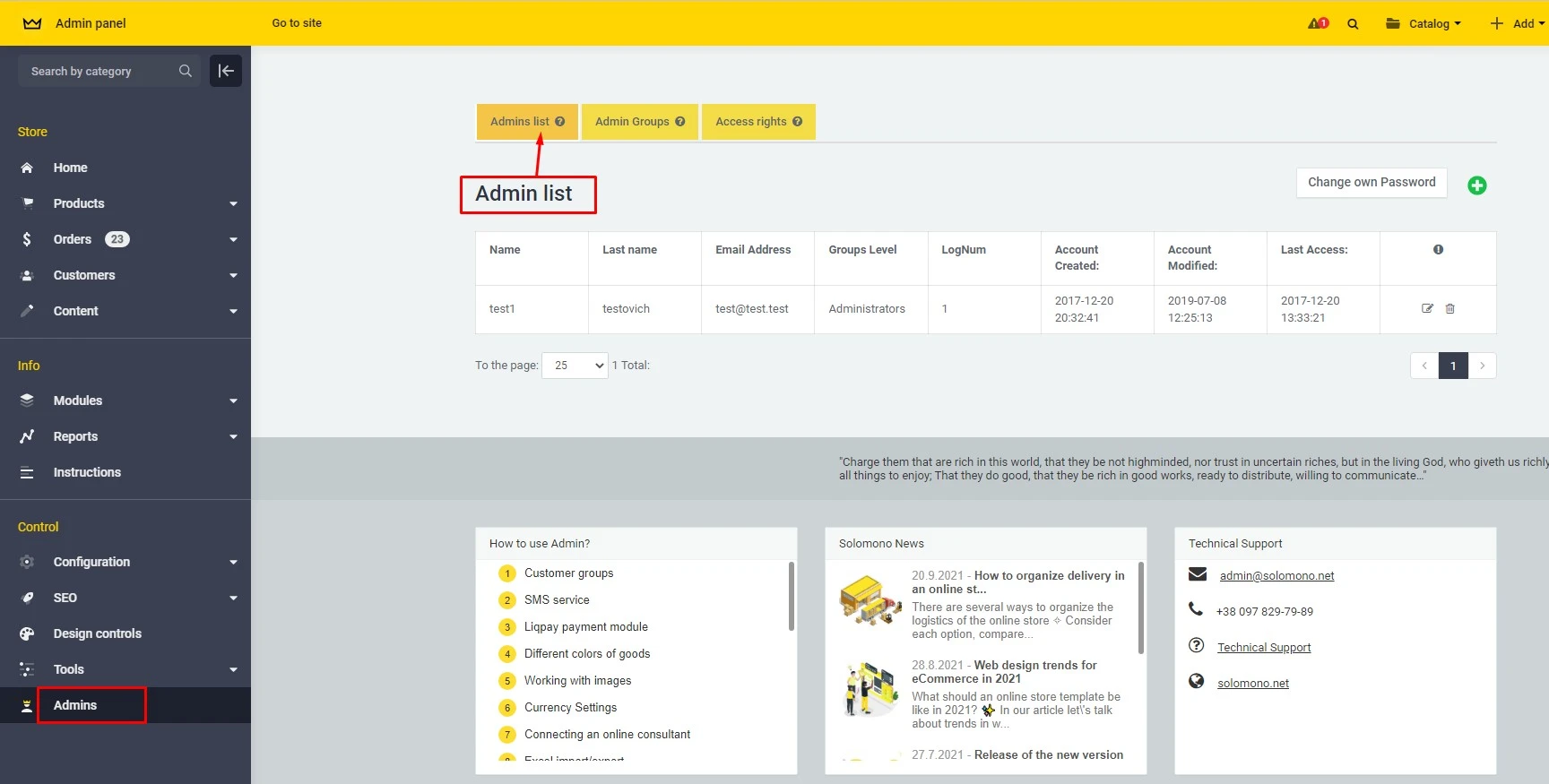Open Web design trends for eCommerce news
Screen dimensions: 1549x784
point(1004,672)
